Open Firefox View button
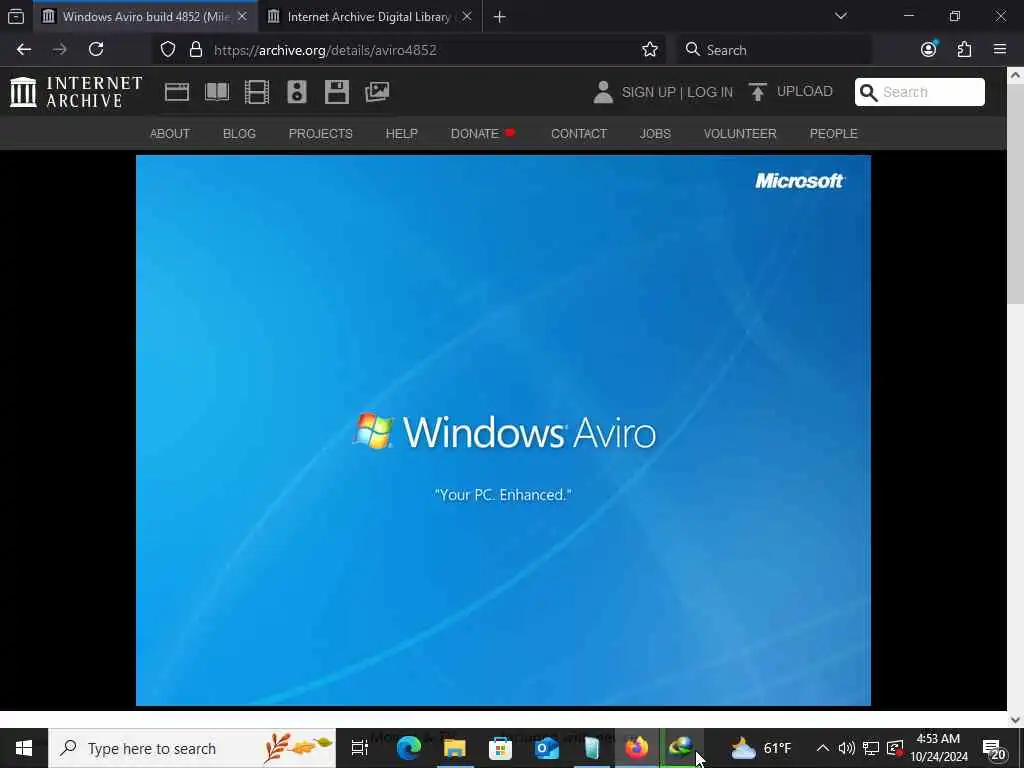1024x768 pixels. (x=16, y=17)
